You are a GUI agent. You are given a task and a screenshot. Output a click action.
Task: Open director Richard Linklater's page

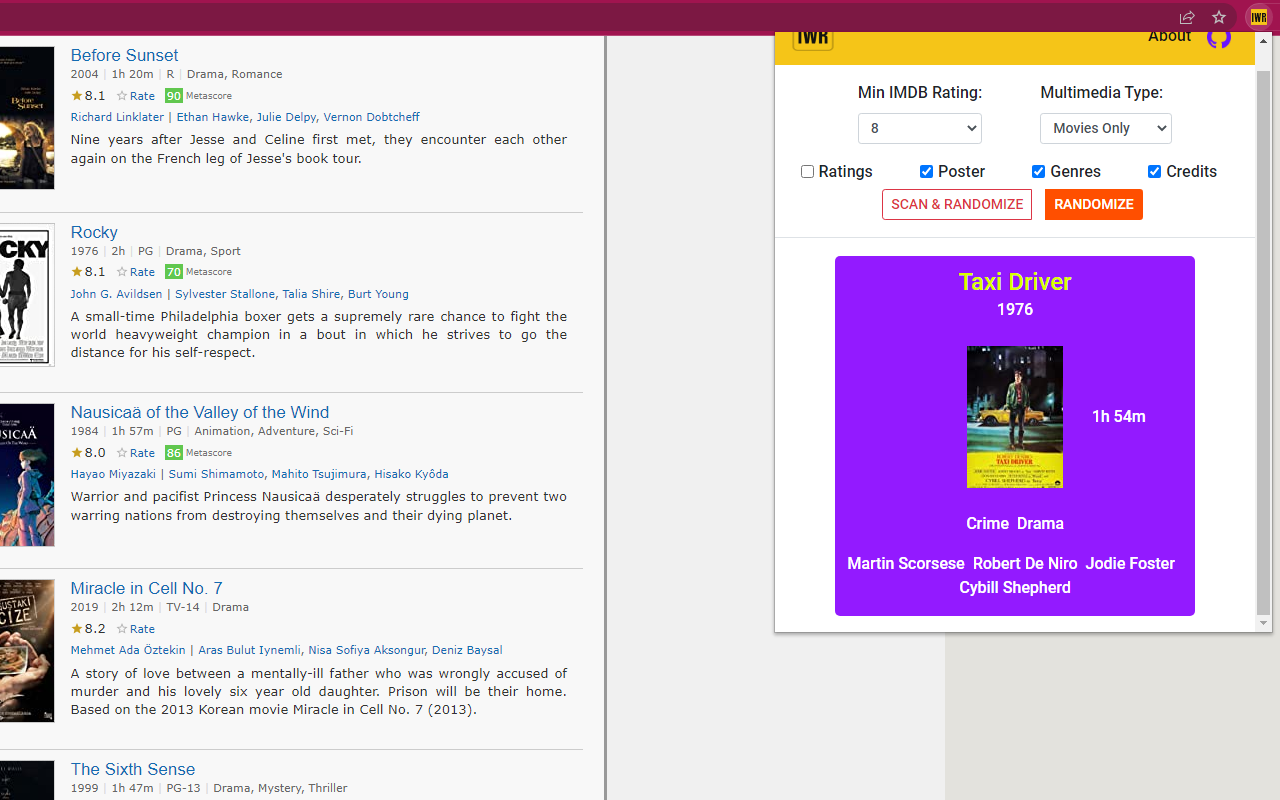pyautogui.click(x=117, y=117)
